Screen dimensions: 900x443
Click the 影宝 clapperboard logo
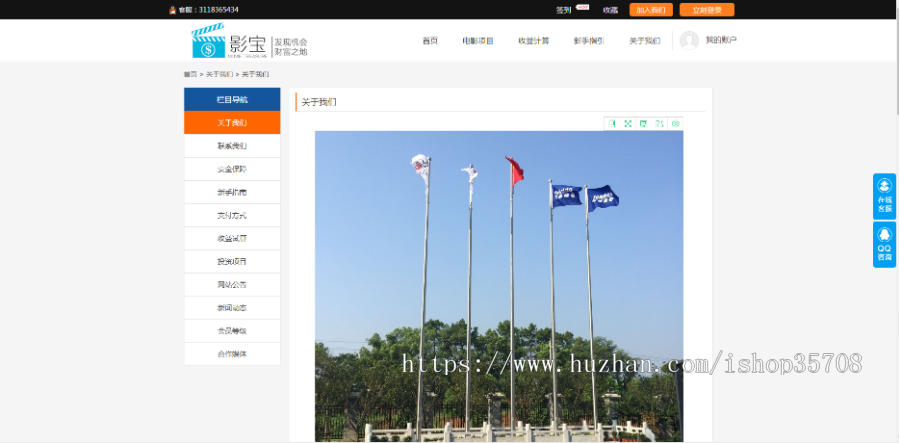click(208, 41)
